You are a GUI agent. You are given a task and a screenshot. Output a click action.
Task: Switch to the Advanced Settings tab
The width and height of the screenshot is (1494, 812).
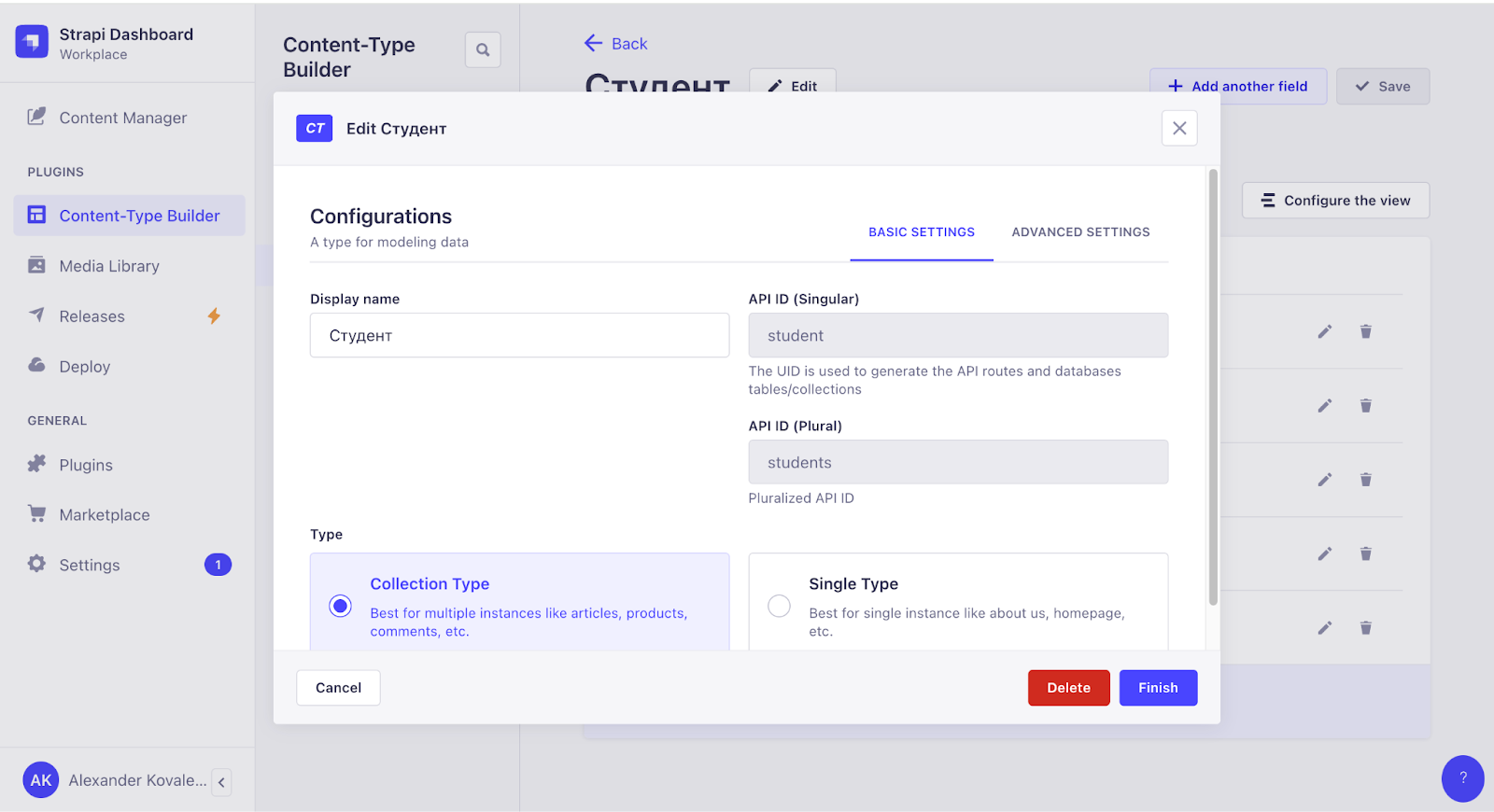click(1080, 231)
